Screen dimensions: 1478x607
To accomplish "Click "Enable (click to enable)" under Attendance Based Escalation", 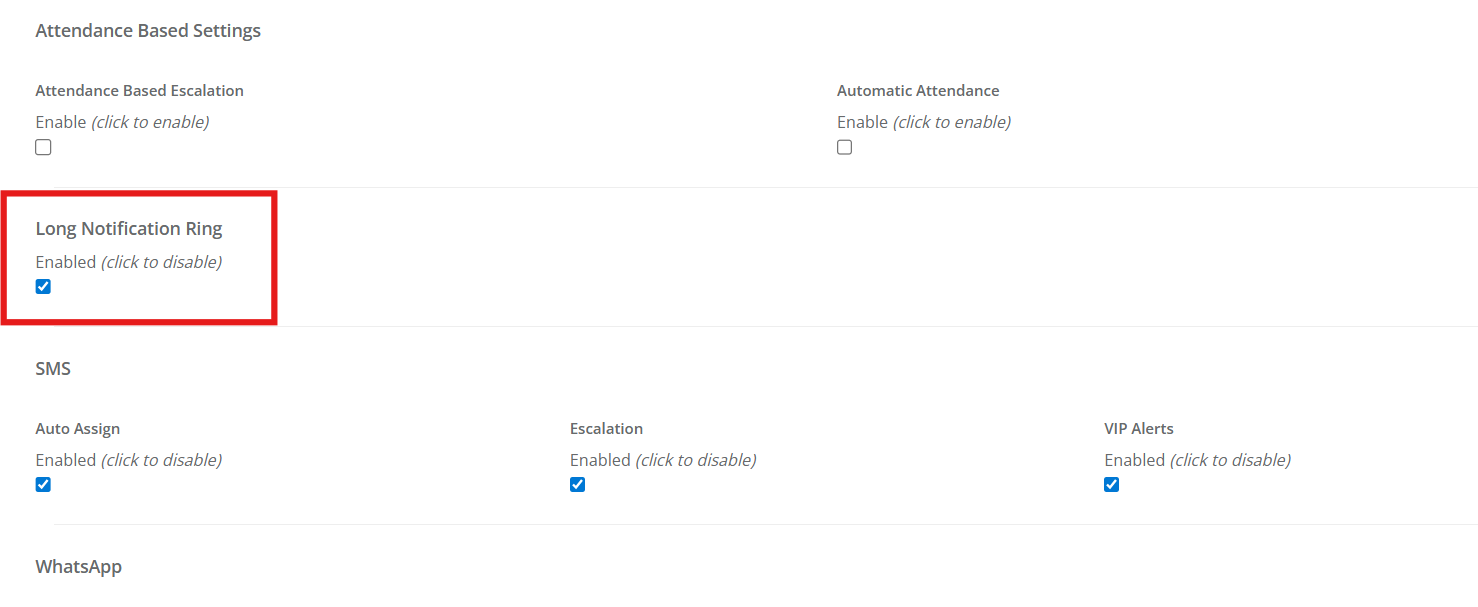I will click(x=122, y=122).
